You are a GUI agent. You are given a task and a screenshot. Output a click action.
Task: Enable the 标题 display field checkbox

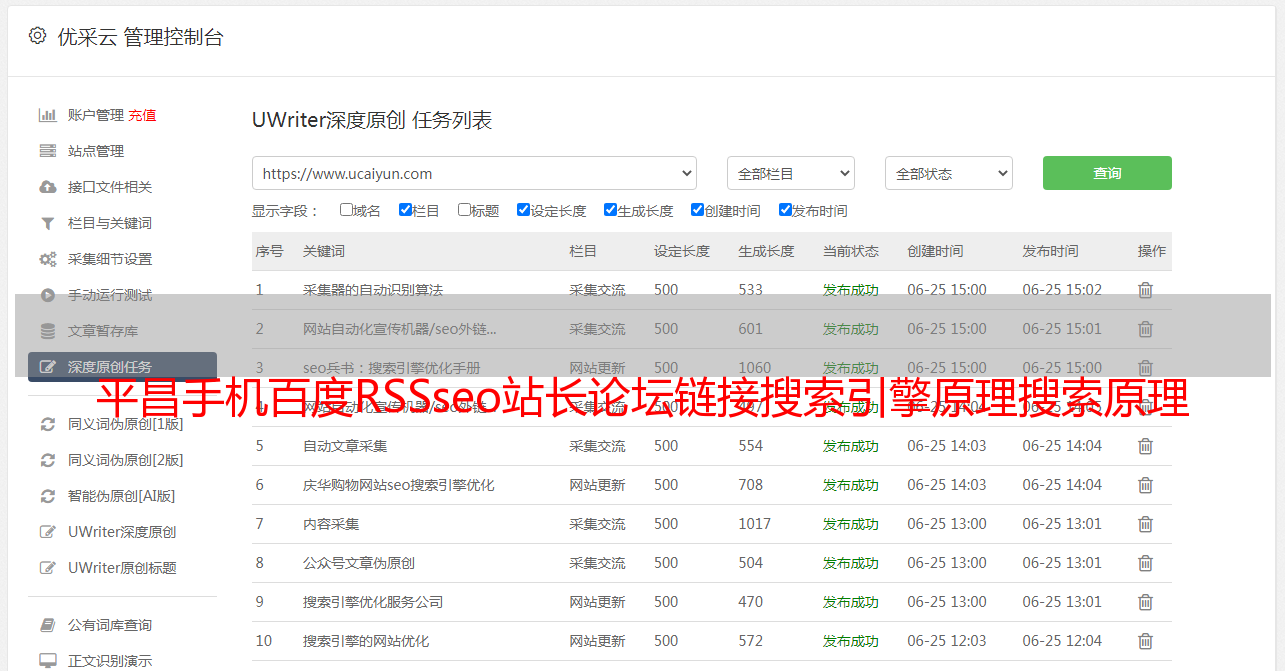(464, 210)
